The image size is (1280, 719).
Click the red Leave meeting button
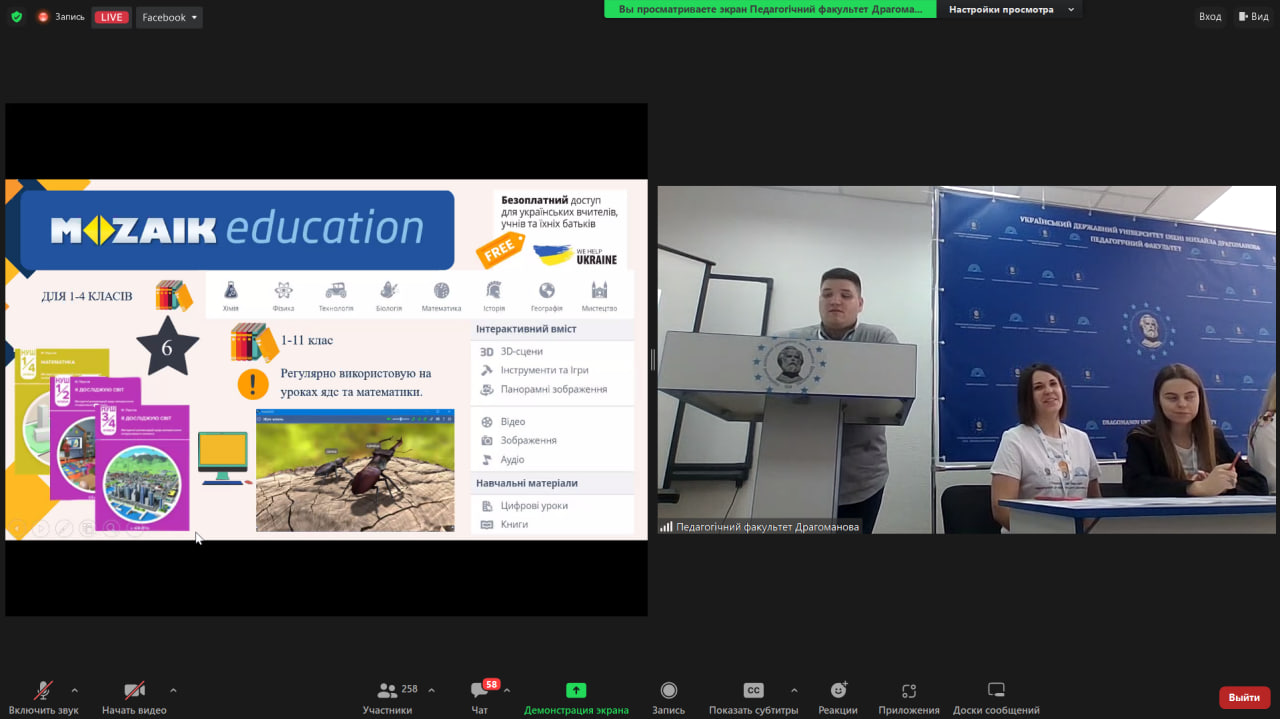coord(1244,697)
